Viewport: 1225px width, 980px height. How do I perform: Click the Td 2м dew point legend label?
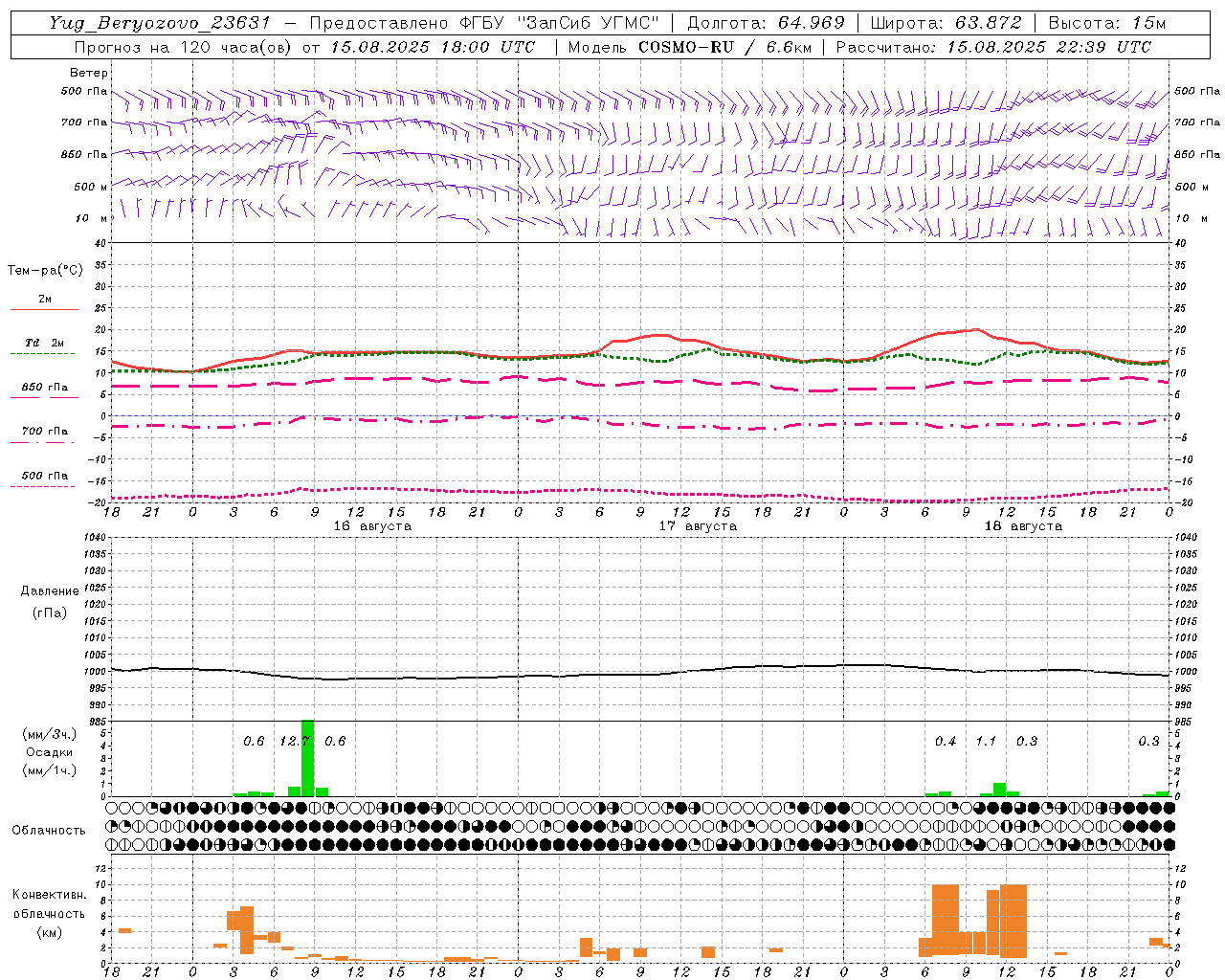tap(44, 343)
